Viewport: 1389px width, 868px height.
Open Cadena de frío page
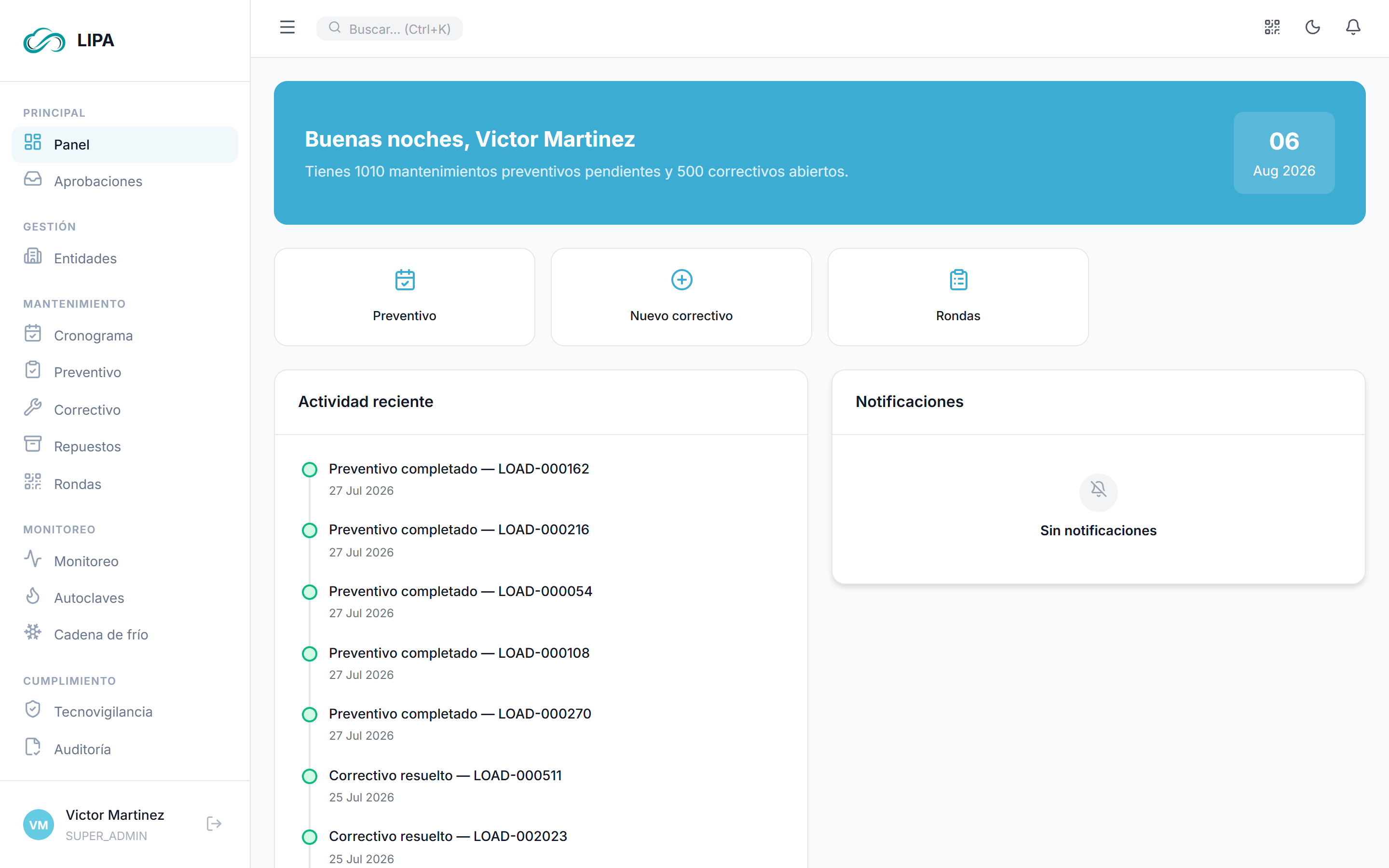point(124,635)
